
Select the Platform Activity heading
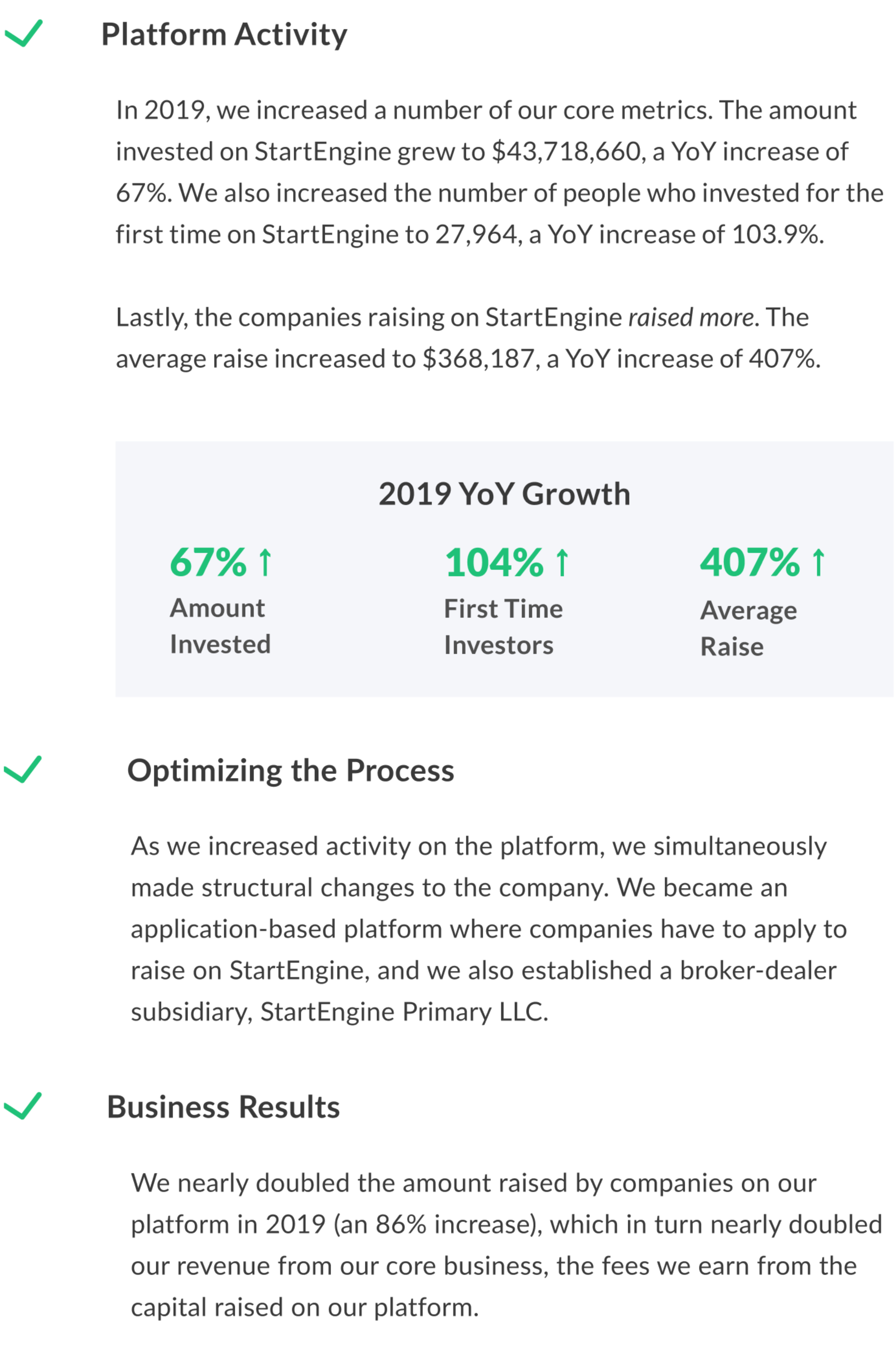(224, 34)
